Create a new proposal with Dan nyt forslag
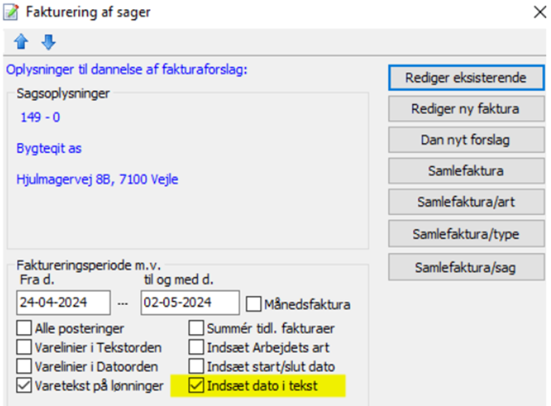This screenshot has height=406, width=551. [466, 140]
